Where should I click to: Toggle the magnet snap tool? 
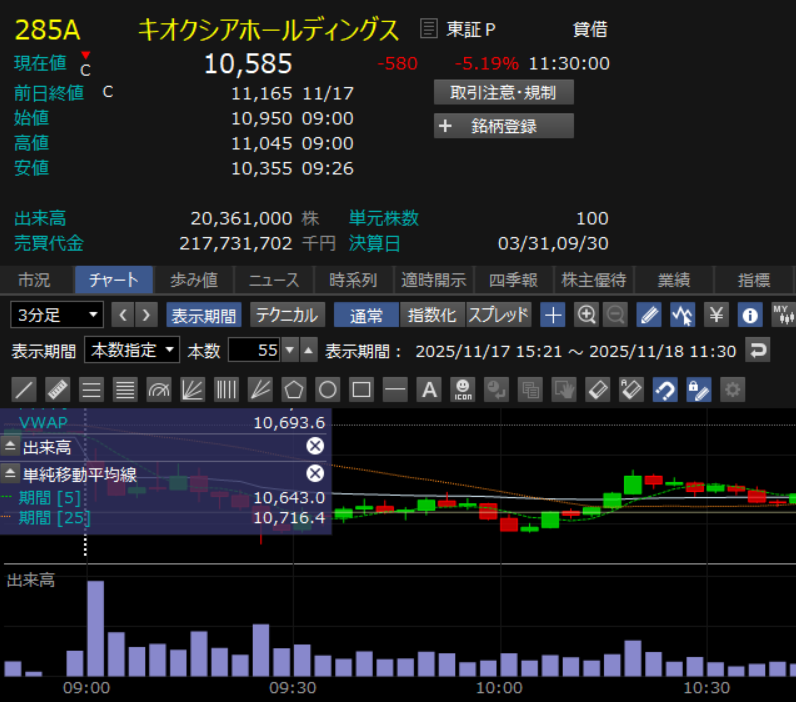click(x=665, y=389)
